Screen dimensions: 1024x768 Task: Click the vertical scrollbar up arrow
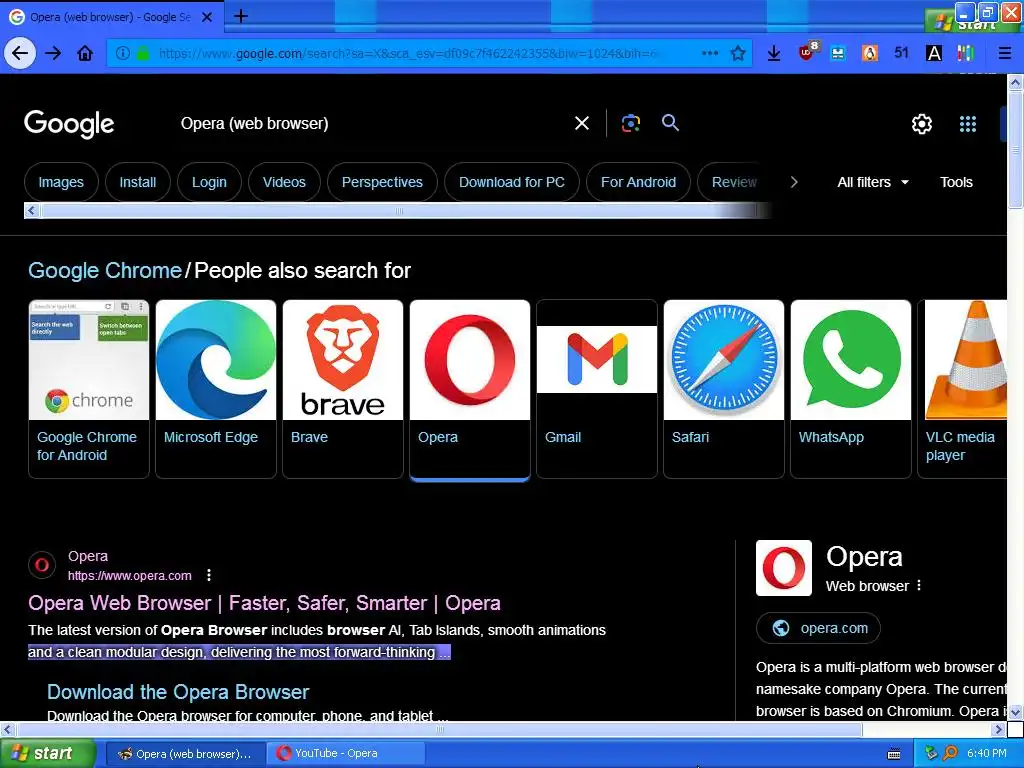point(1015,83)
